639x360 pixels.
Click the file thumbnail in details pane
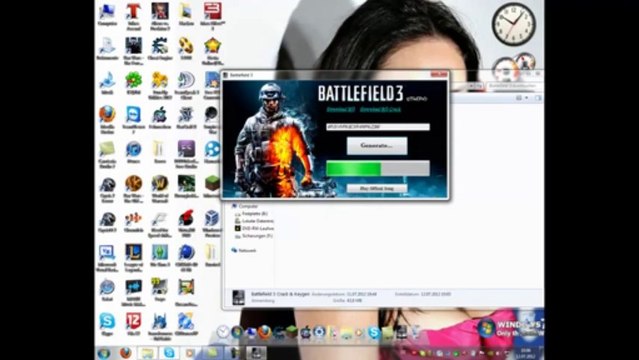(x=238, y=297)
